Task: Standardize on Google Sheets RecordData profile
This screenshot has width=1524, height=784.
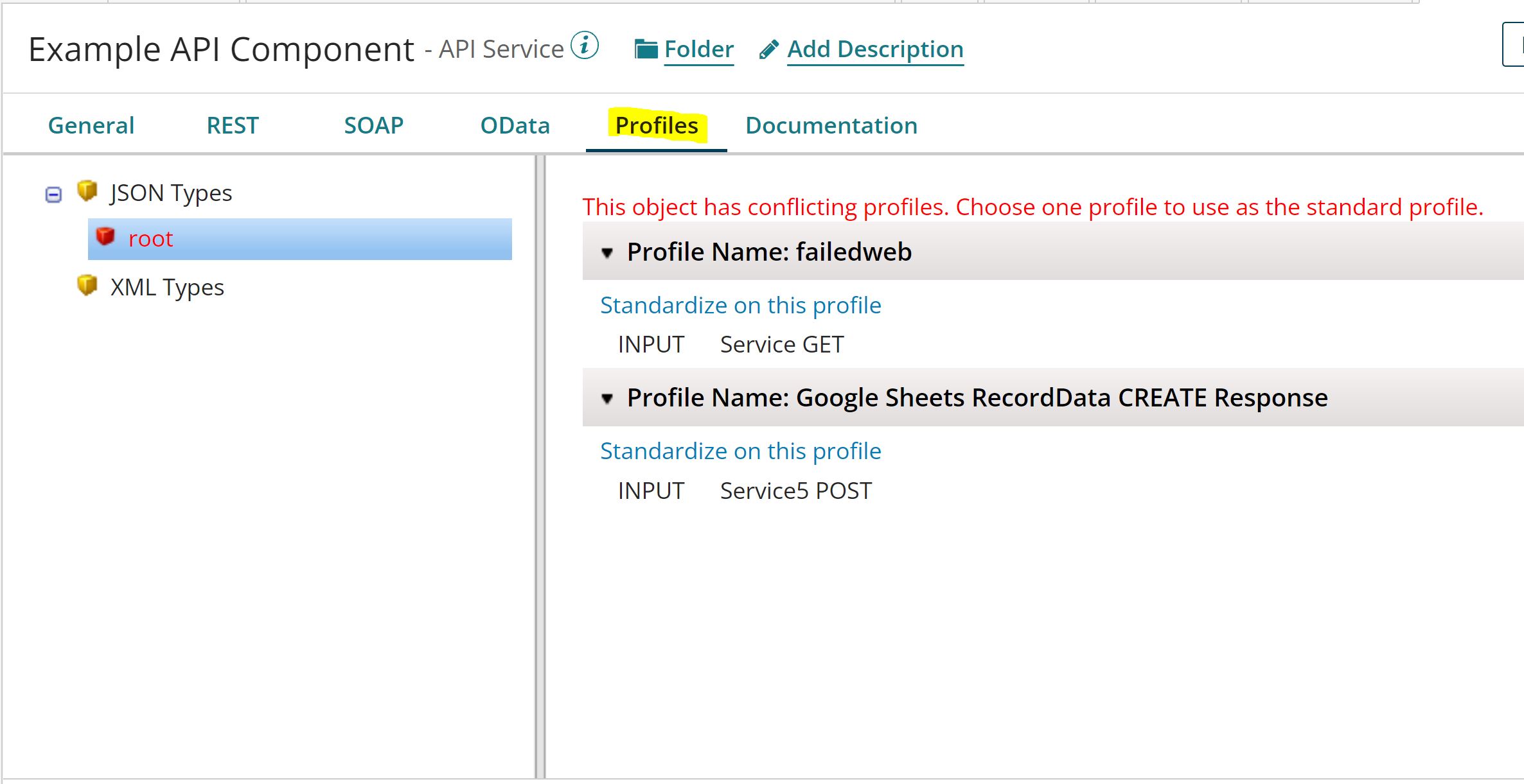Action: click(740, 451)
